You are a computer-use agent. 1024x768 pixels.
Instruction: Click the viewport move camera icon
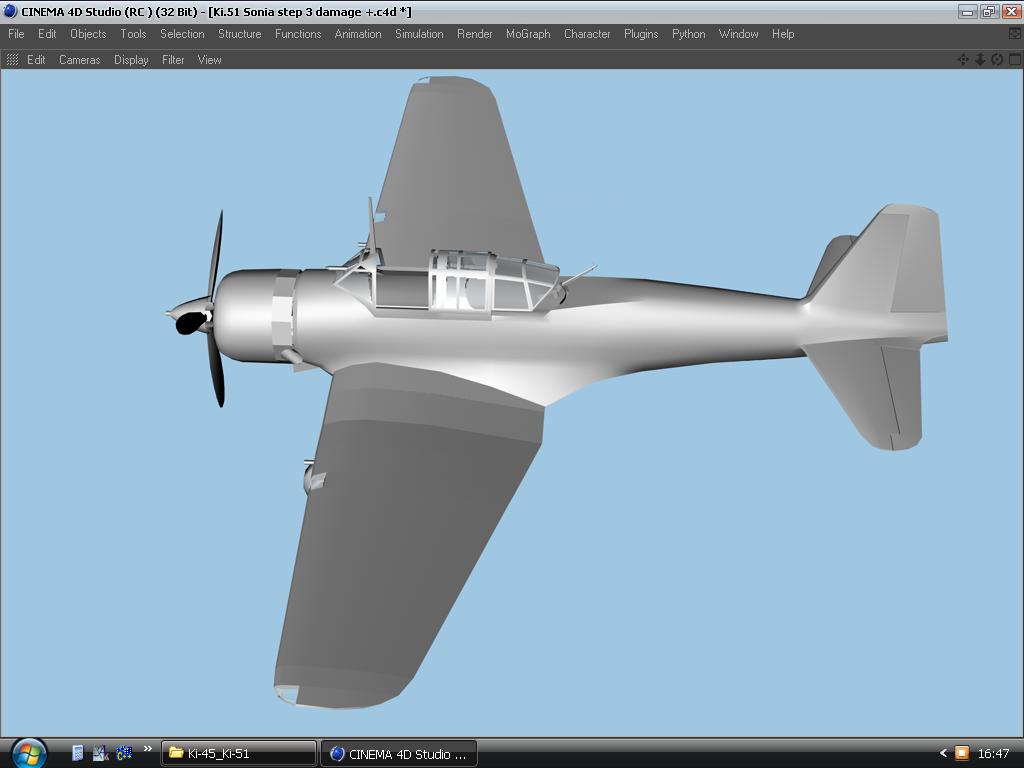pyautogui.click(x=963, y=60)
